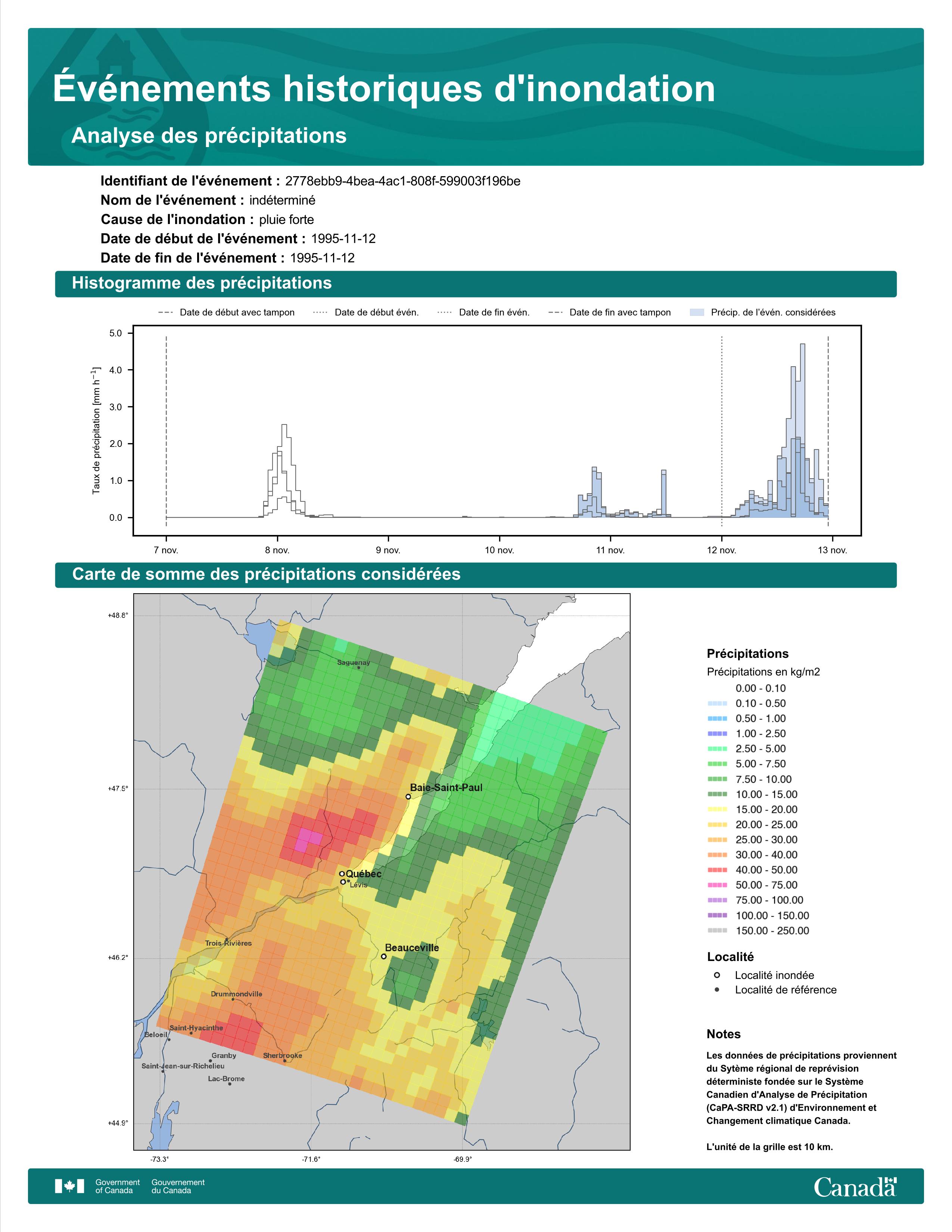Screen dimensions: 952x1232
Task: Click the Trois-Rivières label on the map
Action: point(228,943)
